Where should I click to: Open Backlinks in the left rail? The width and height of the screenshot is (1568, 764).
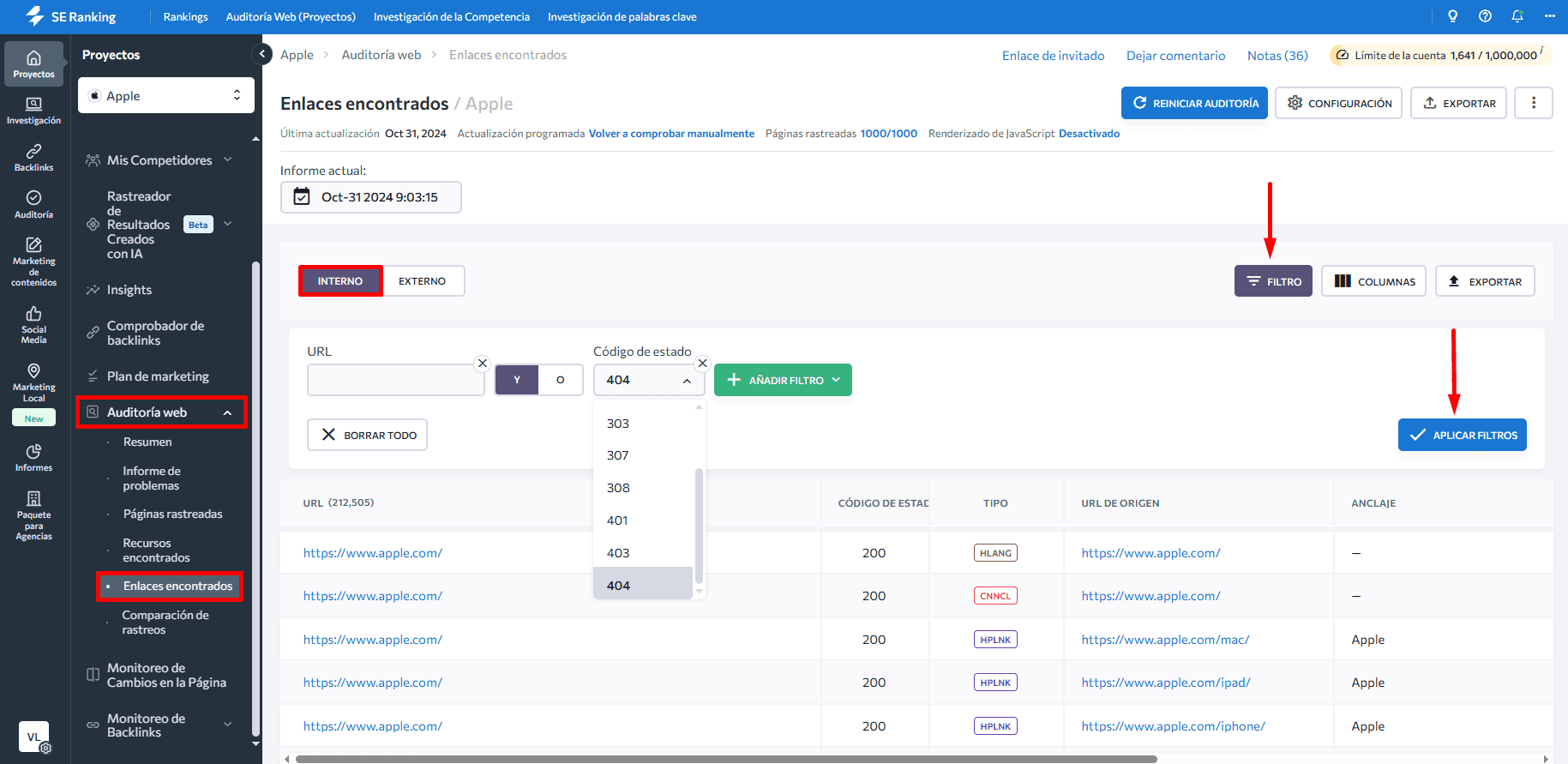point(33,158)
